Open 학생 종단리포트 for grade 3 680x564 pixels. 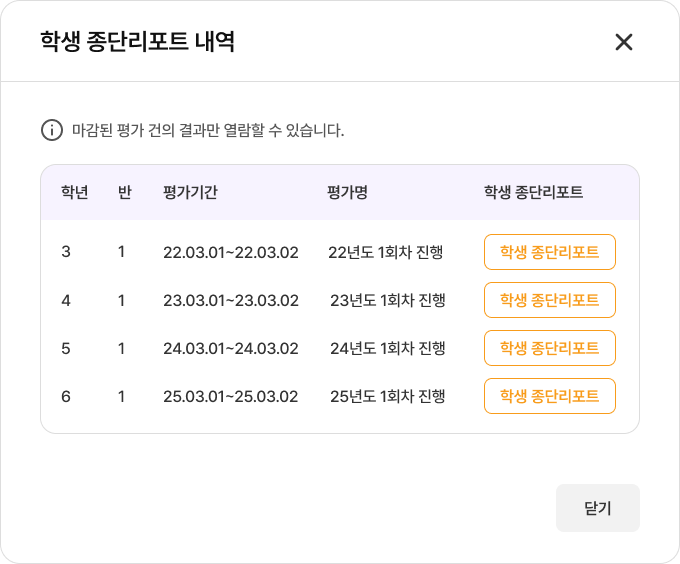click(549, 252)
